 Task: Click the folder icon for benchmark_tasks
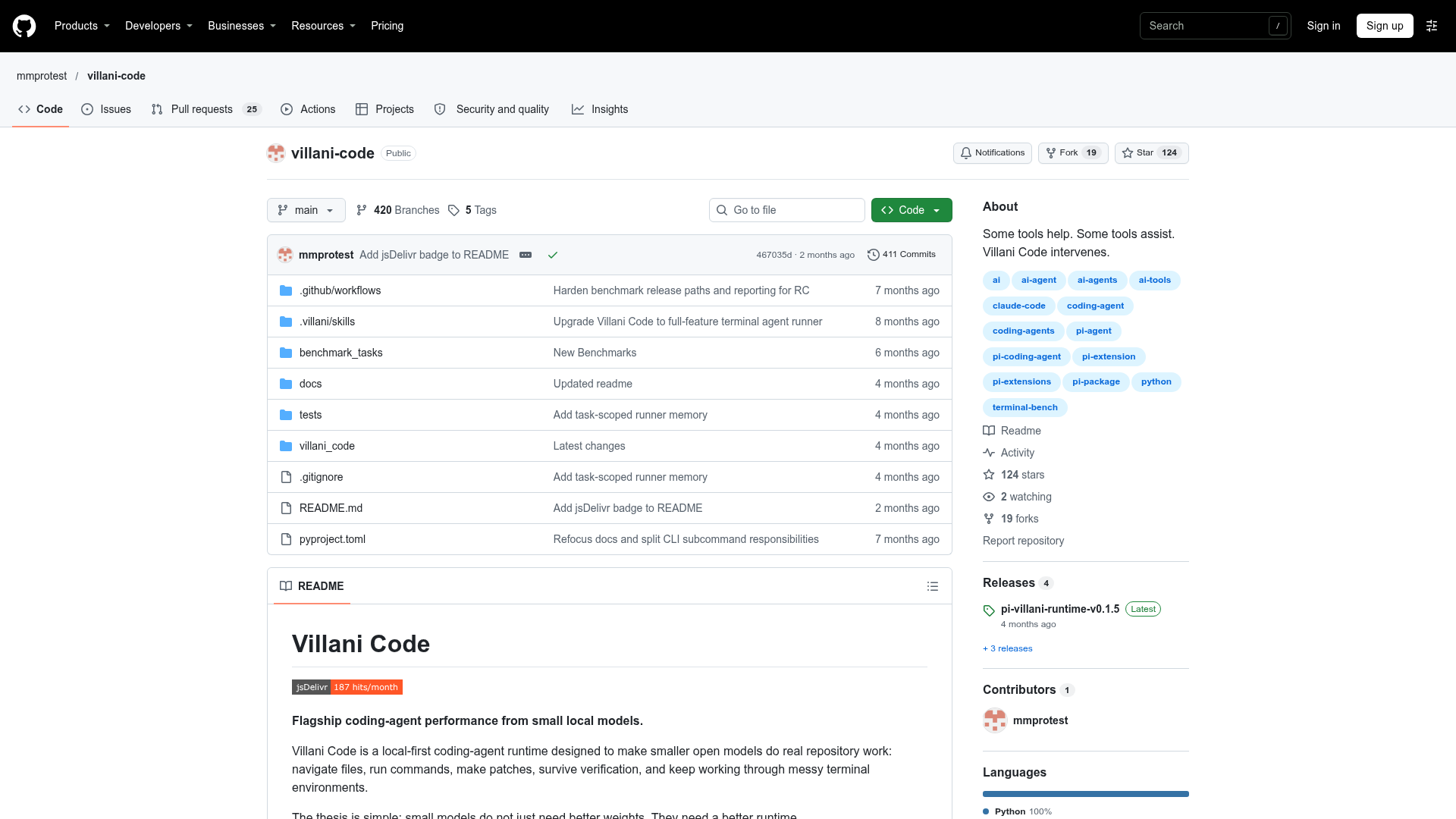tap(286, 353)
